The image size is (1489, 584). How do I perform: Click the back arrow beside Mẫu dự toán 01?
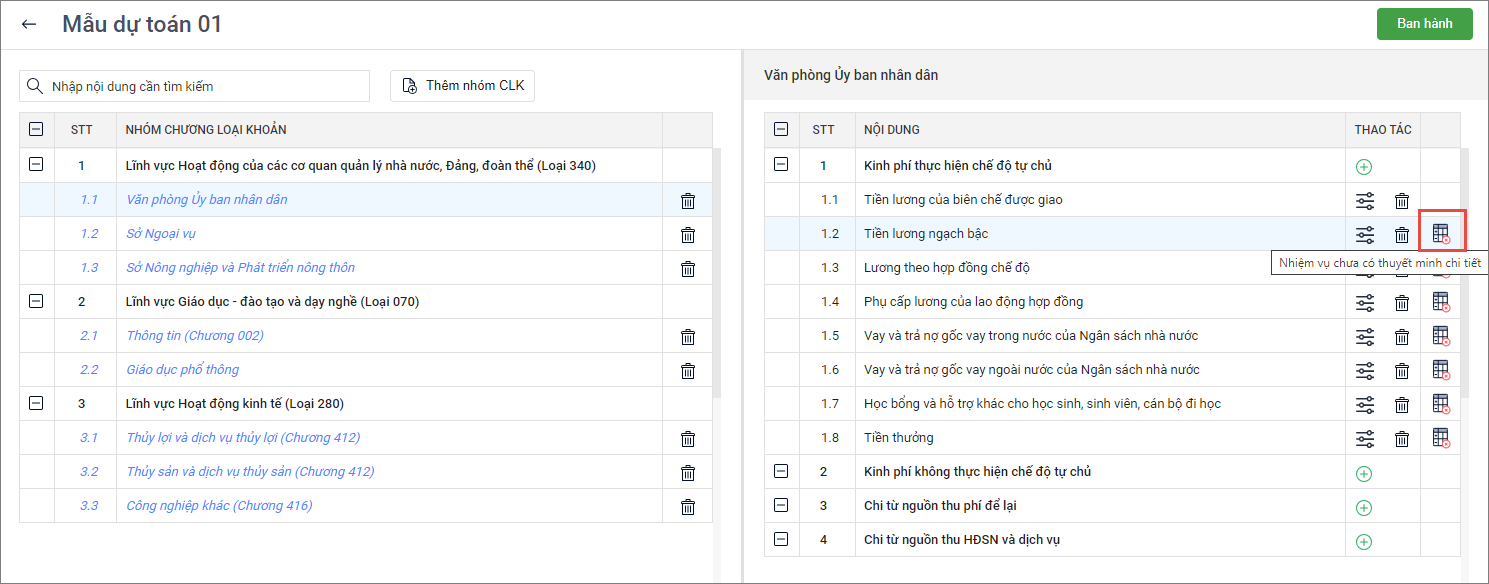pyautogui.click(x=29, y=24)
